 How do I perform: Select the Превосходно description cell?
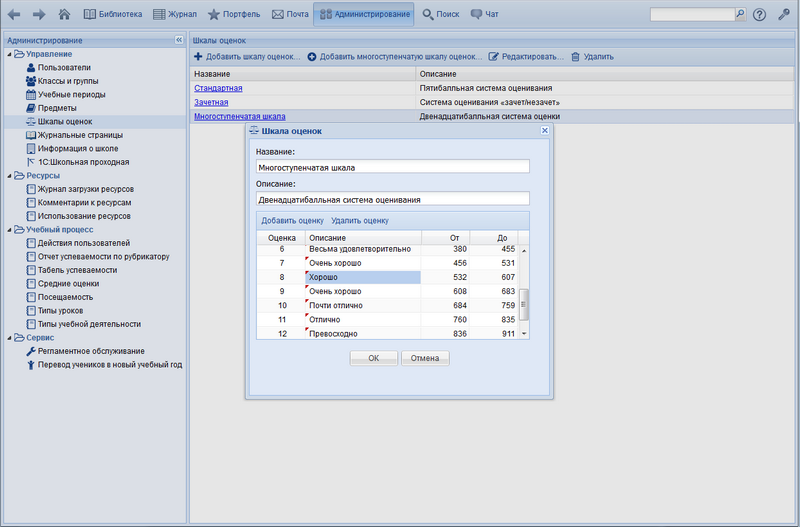tap(363, 333)
